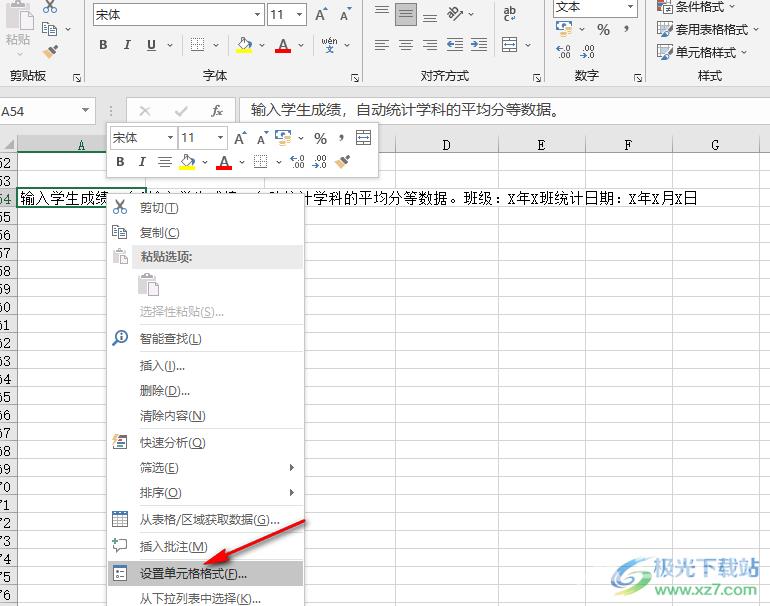The image size is (770, 606).
Task: Select column D header
Action: [446, 145]
